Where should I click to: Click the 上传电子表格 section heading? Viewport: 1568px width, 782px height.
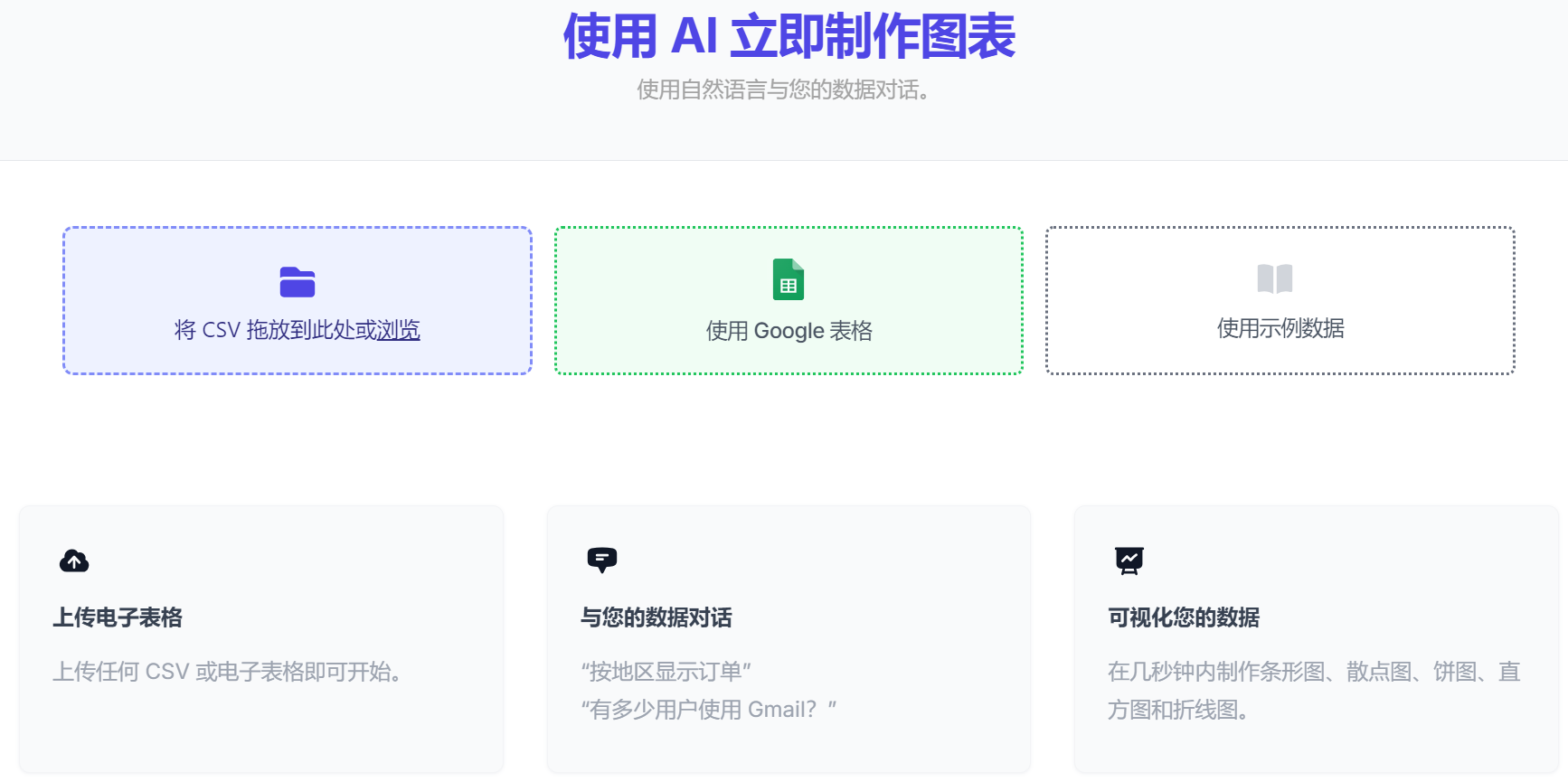pyautogui.click(x=118, y=617)
